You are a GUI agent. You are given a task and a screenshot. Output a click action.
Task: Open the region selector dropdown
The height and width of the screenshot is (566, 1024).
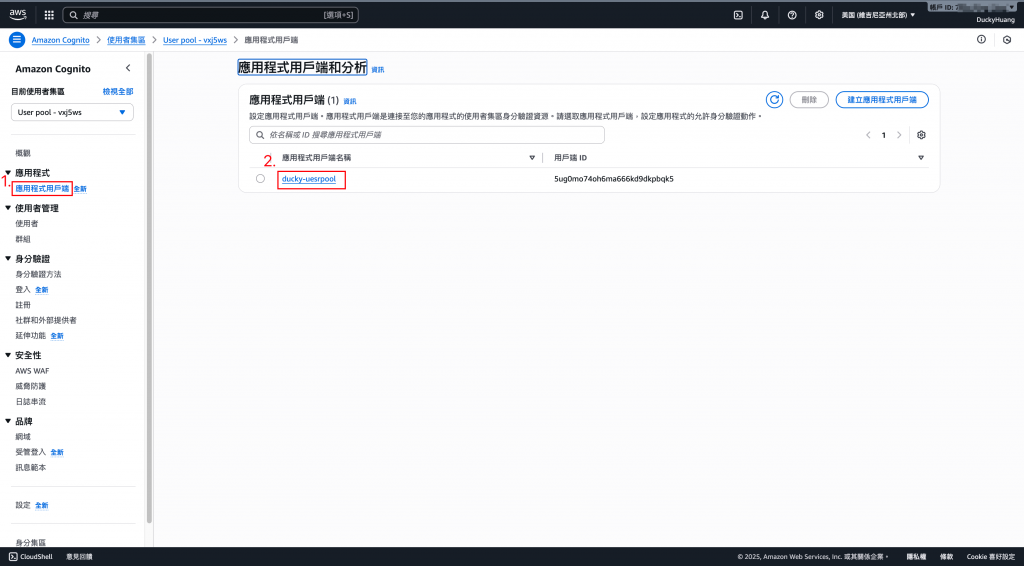click(x=878, y=15)
